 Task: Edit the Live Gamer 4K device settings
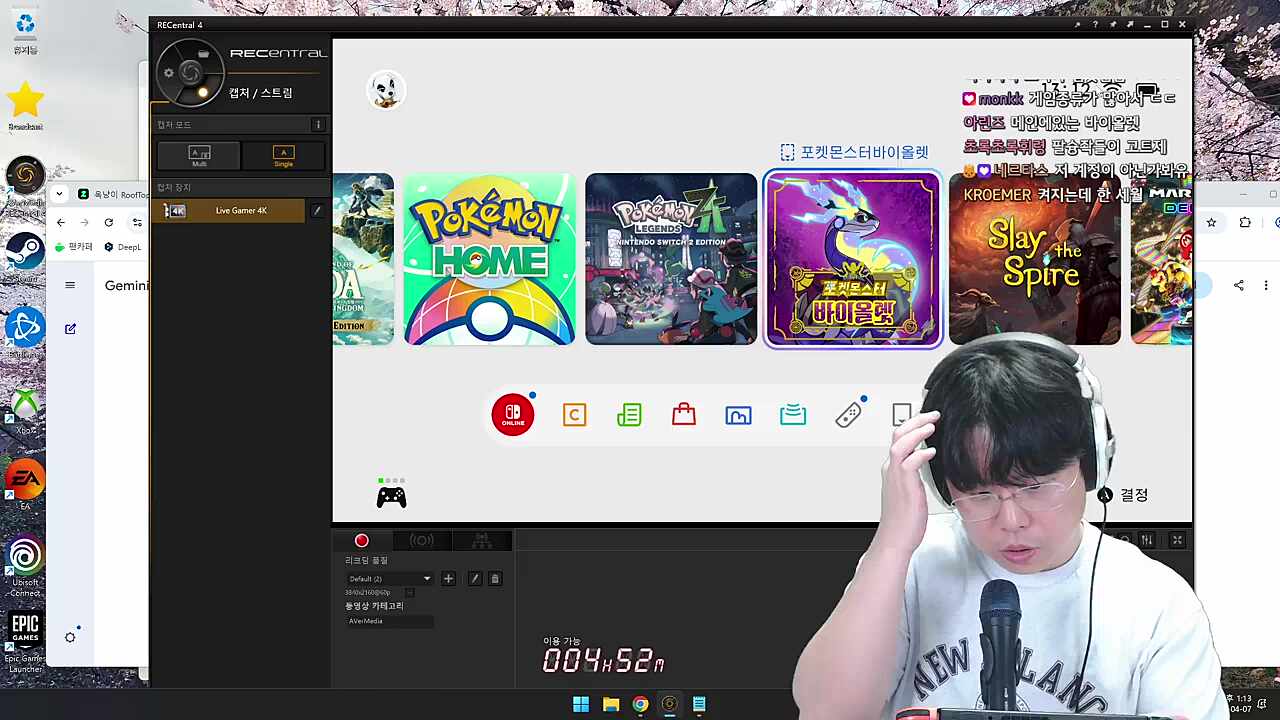(x=317, y=211)
